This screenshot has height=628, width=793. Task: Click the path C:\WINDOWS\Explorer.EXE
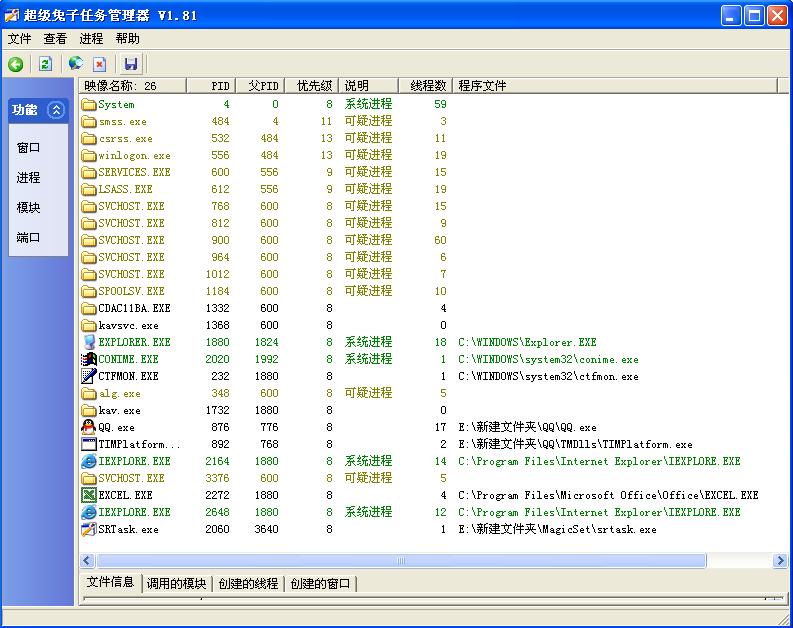pyautogui.click(x=527, y=342)
